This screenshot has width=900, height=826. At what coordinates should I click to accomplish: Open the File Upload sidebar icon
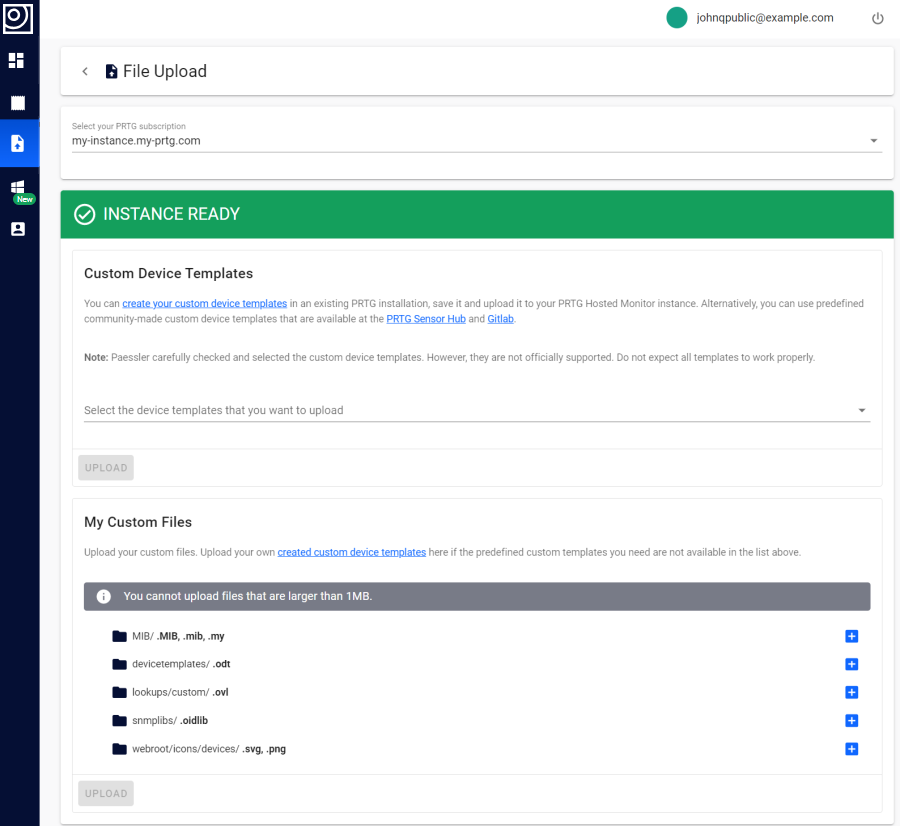coord(17,144)
